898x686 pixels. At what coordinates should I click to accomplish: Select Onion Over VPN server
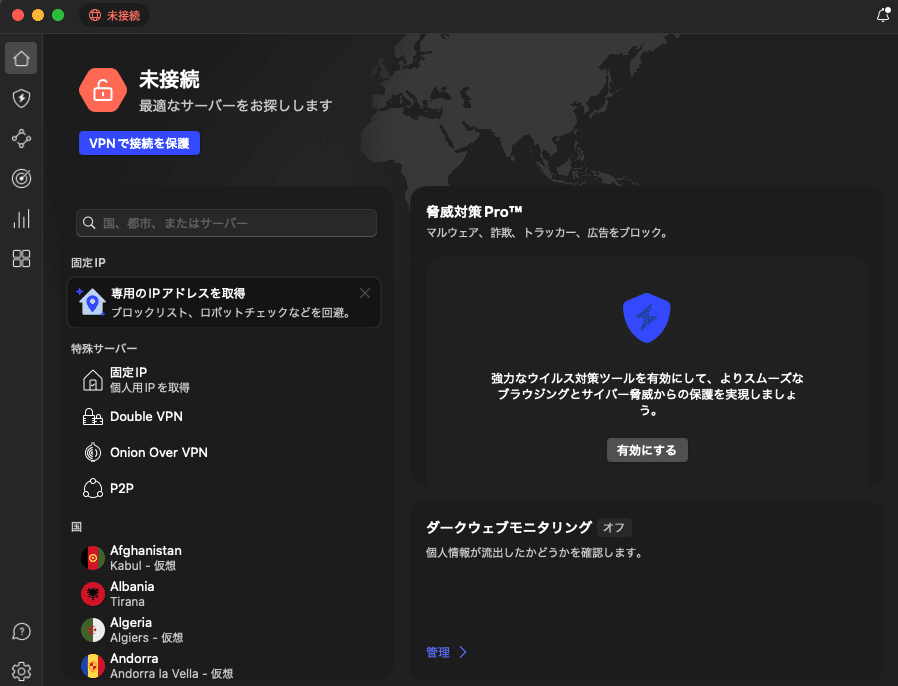tap(158, 453)
